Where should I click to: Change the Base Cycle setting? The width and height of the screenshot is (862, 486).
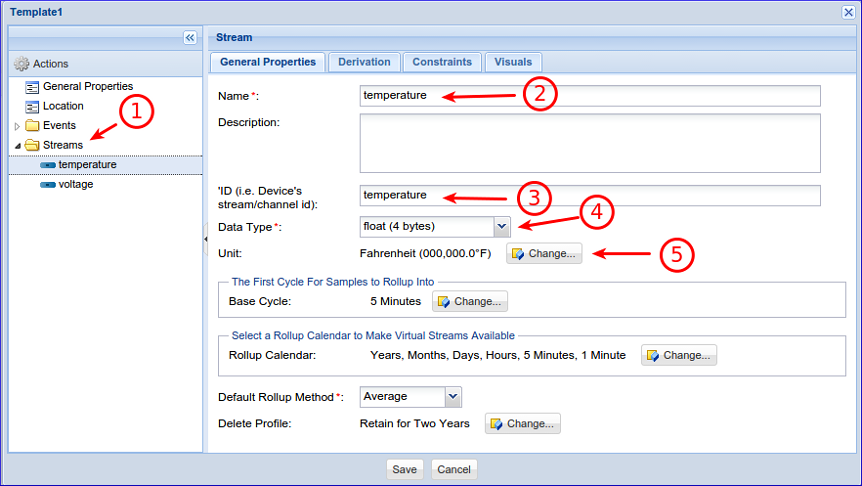point(470,301)
